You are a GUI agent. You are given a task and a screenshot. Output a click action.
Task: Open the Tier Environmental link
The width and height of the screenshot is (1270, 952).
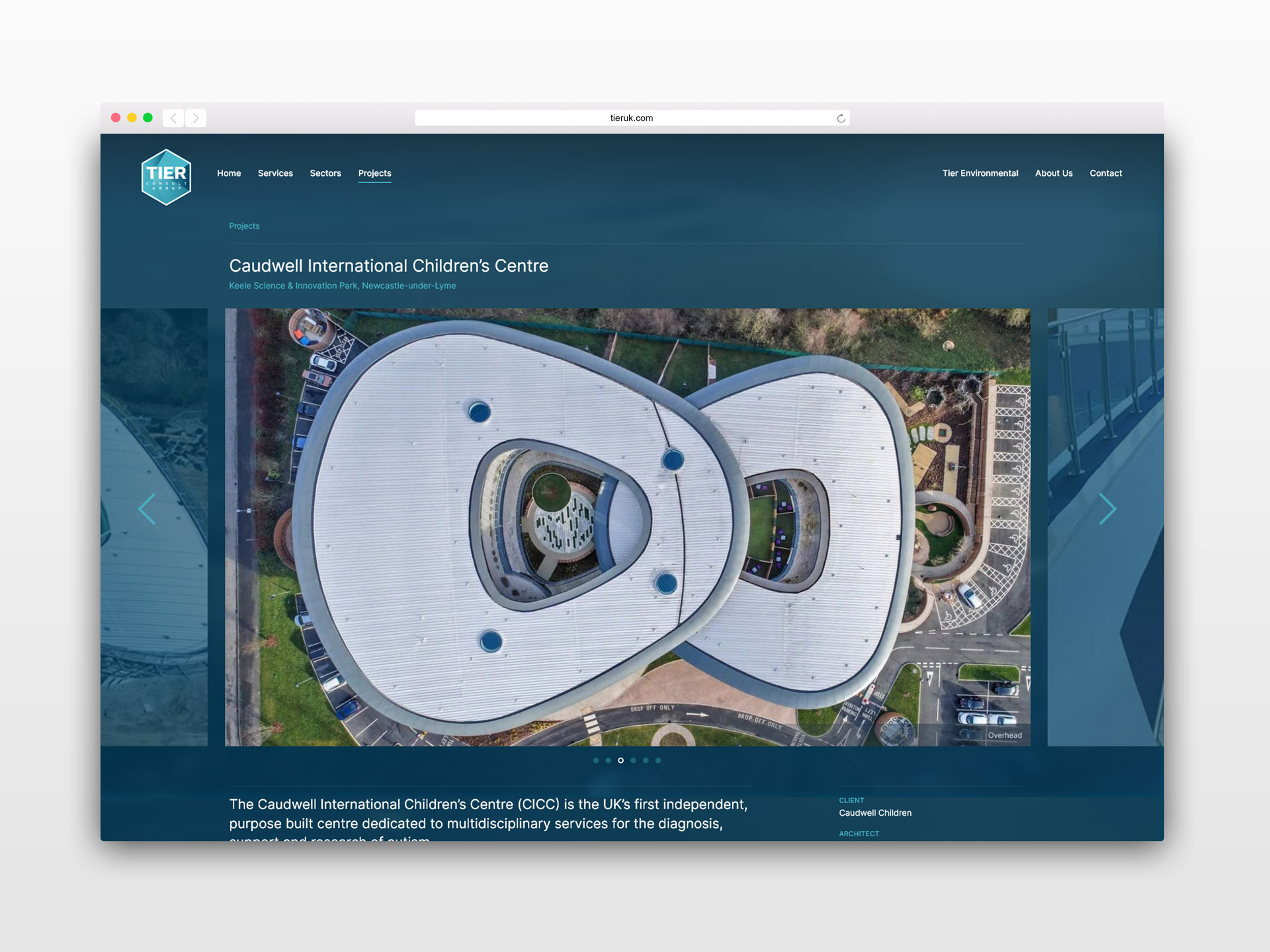click(980, 173)
